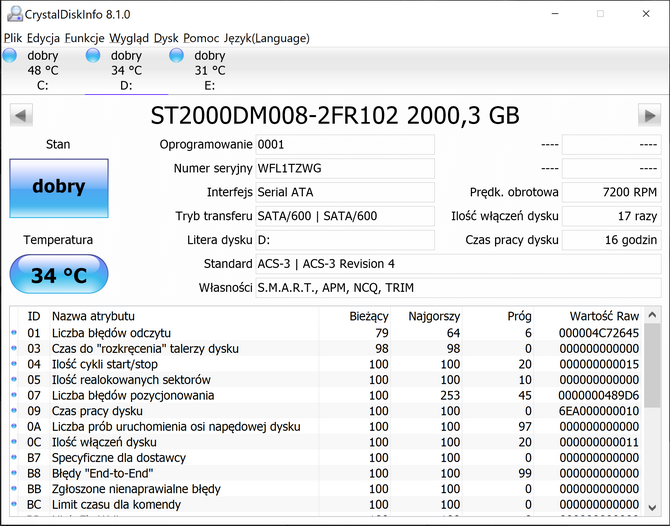Open the Edycja menu

point(43,38)
